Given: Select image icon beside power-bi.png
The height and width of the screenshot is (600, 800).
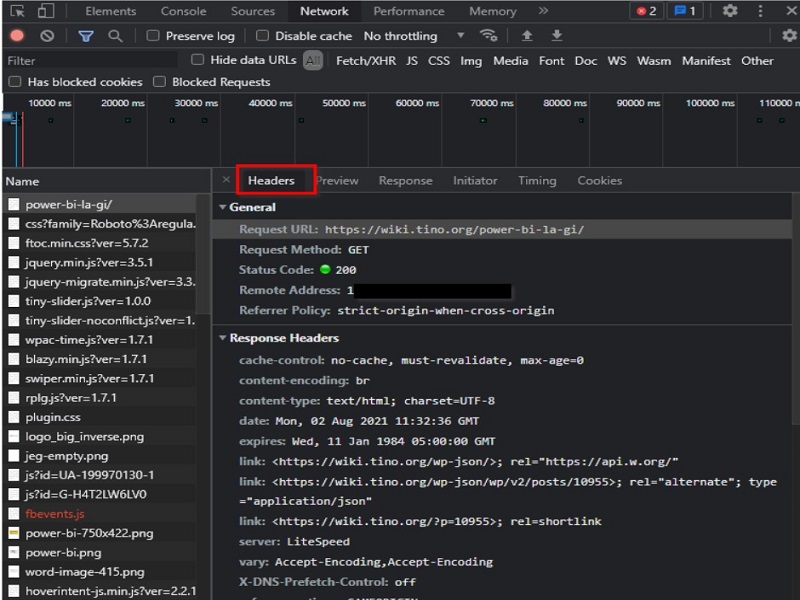Looking at the screenshot, I should click(x=14, y=553).
